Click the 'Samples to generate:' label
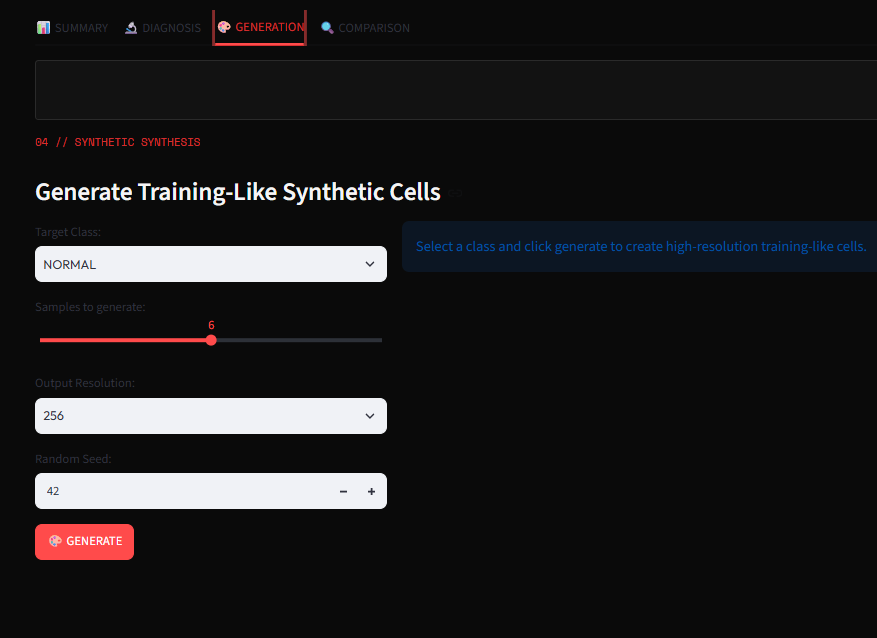The width and height of the screenshot is (877, 638). (x=90, y=307)
